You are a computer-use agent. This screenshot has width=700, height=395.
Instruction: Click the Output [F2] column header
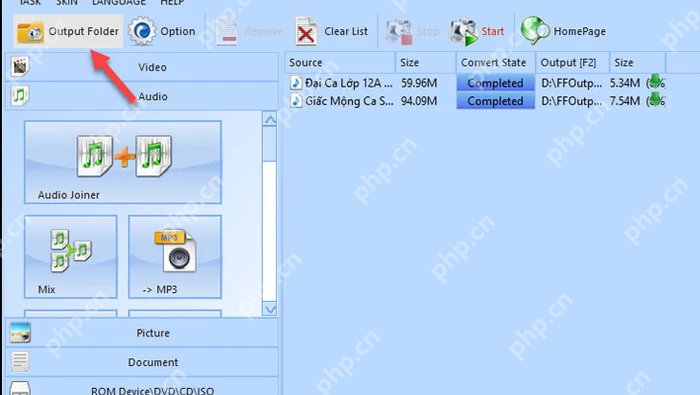(x=573, y=62)
